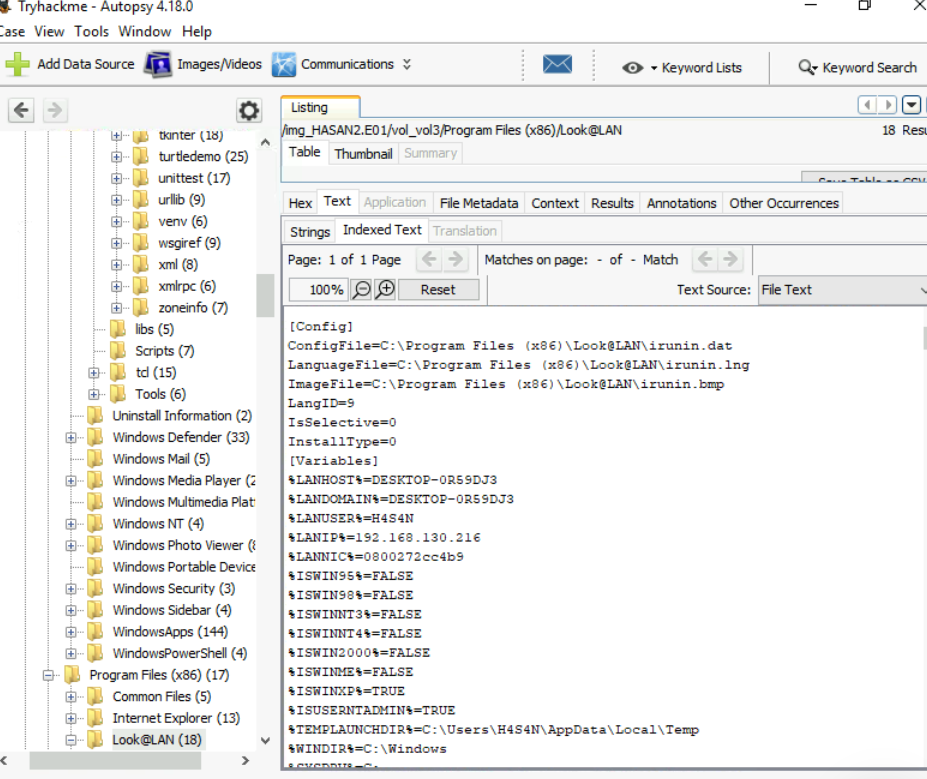Open the tree view settings gear

(x=249, y=111)
